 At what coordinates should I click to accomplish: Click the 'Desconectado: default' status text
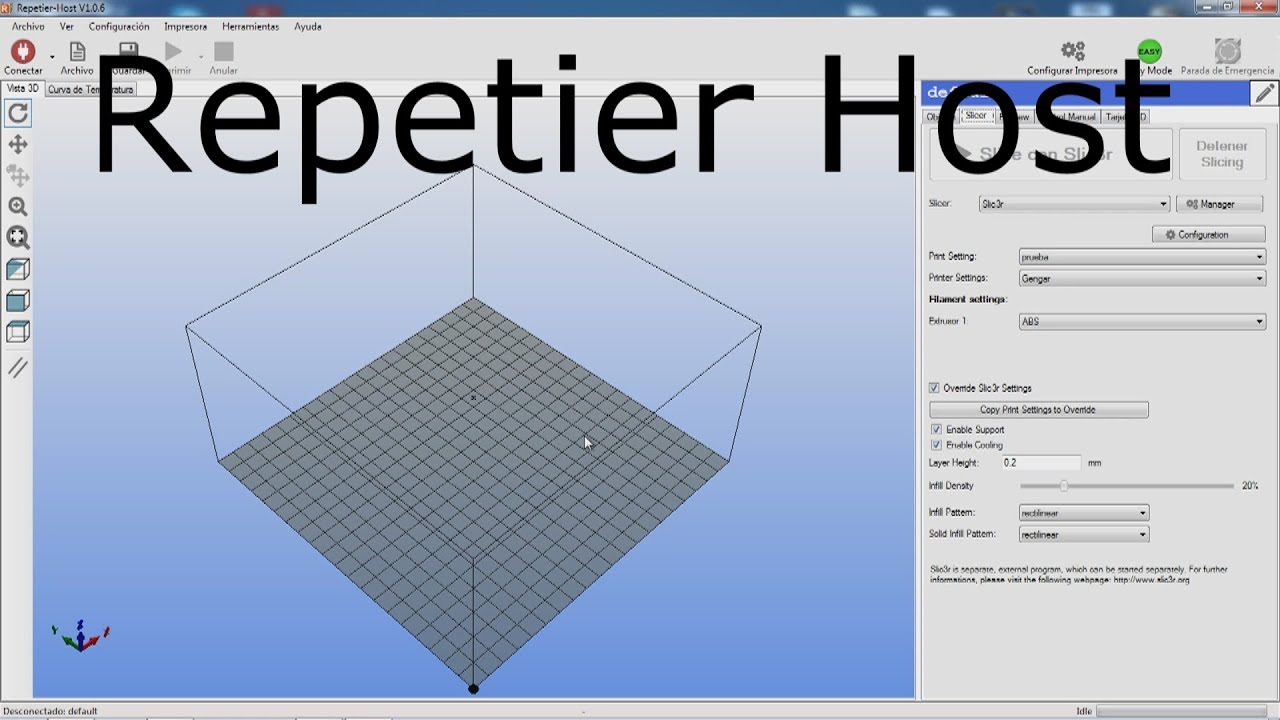click(50, 711)
